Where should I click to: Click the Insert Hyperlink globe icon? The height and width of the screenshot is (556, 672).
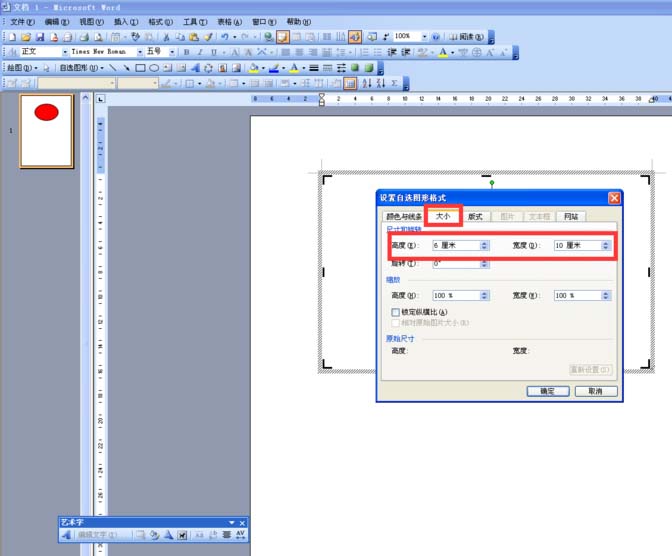click(268, 37)
